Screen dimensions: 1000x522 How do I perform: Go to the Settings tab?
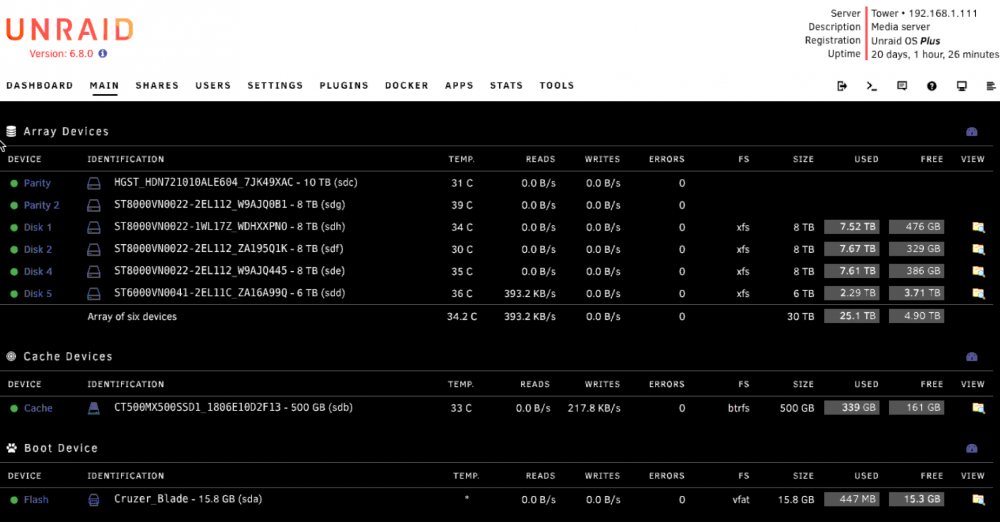pos(276,86)
